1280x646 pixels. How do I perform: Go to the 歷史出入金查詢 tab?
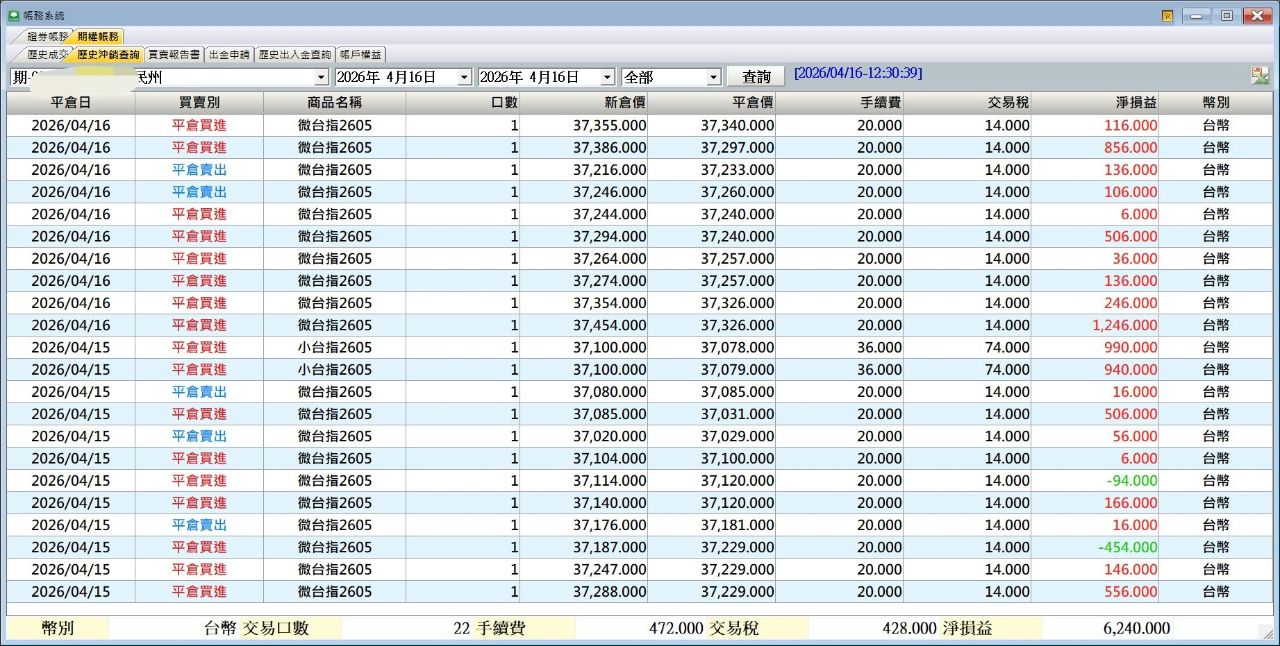point(295,55)
